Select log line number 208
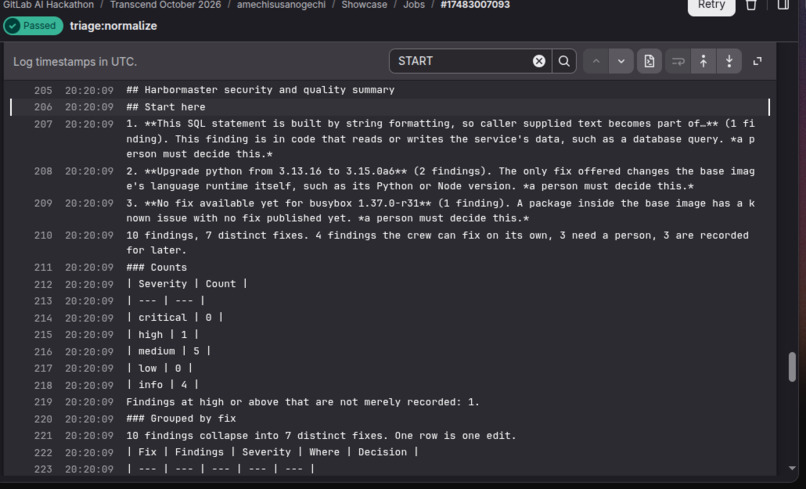 tap(43, 171)
